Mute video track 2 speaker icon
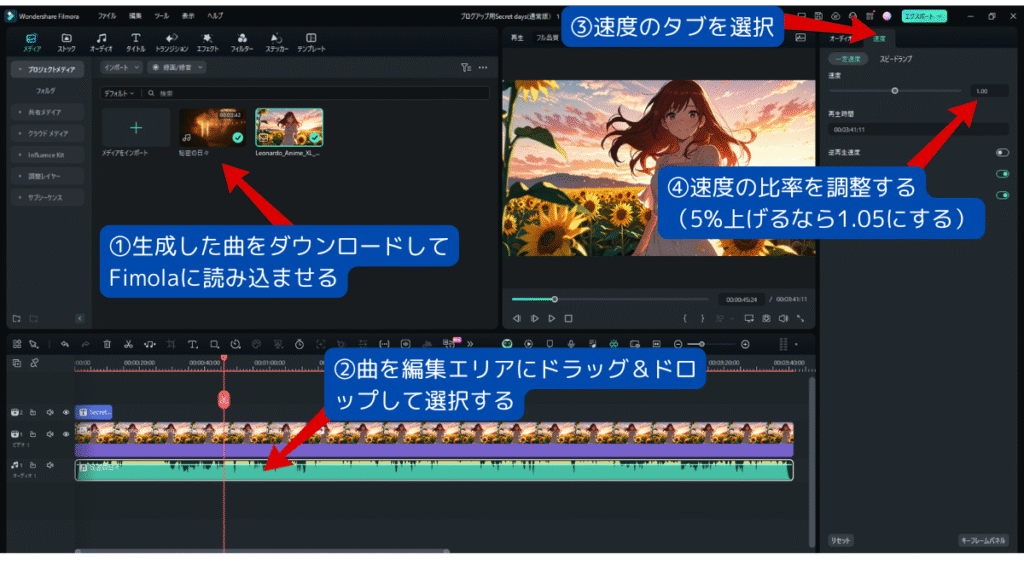Viewport: 1024px width, 576px height. 50,412
